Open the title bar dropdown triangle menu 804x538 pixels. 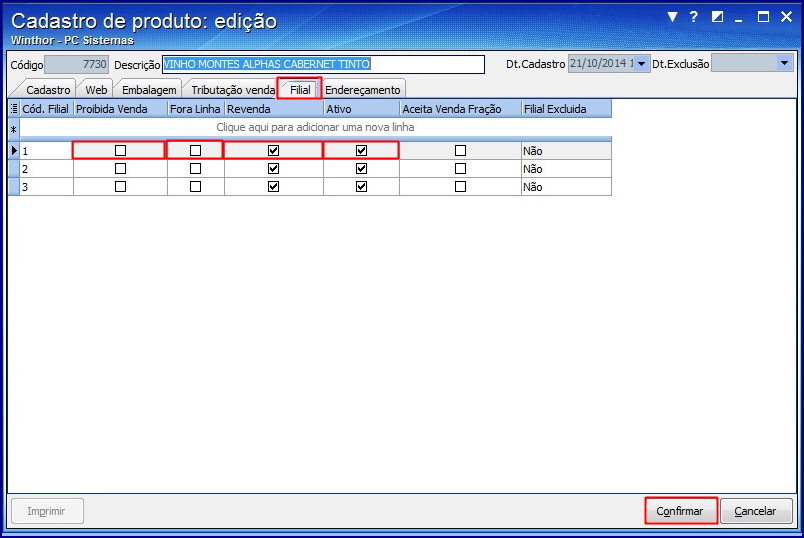(x=672, y=17)
